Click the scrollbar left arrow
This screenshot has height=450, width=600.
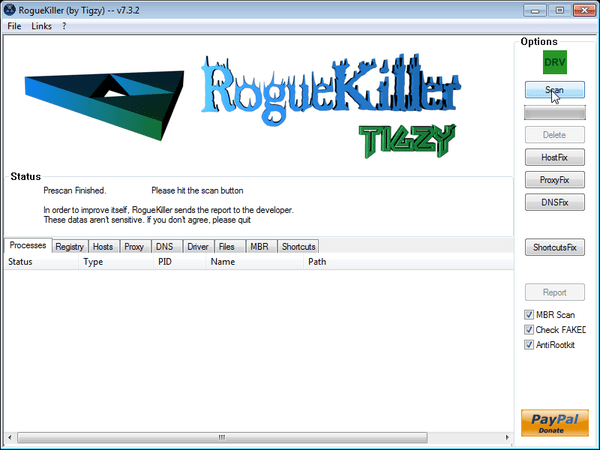click(x=10, y=437)
